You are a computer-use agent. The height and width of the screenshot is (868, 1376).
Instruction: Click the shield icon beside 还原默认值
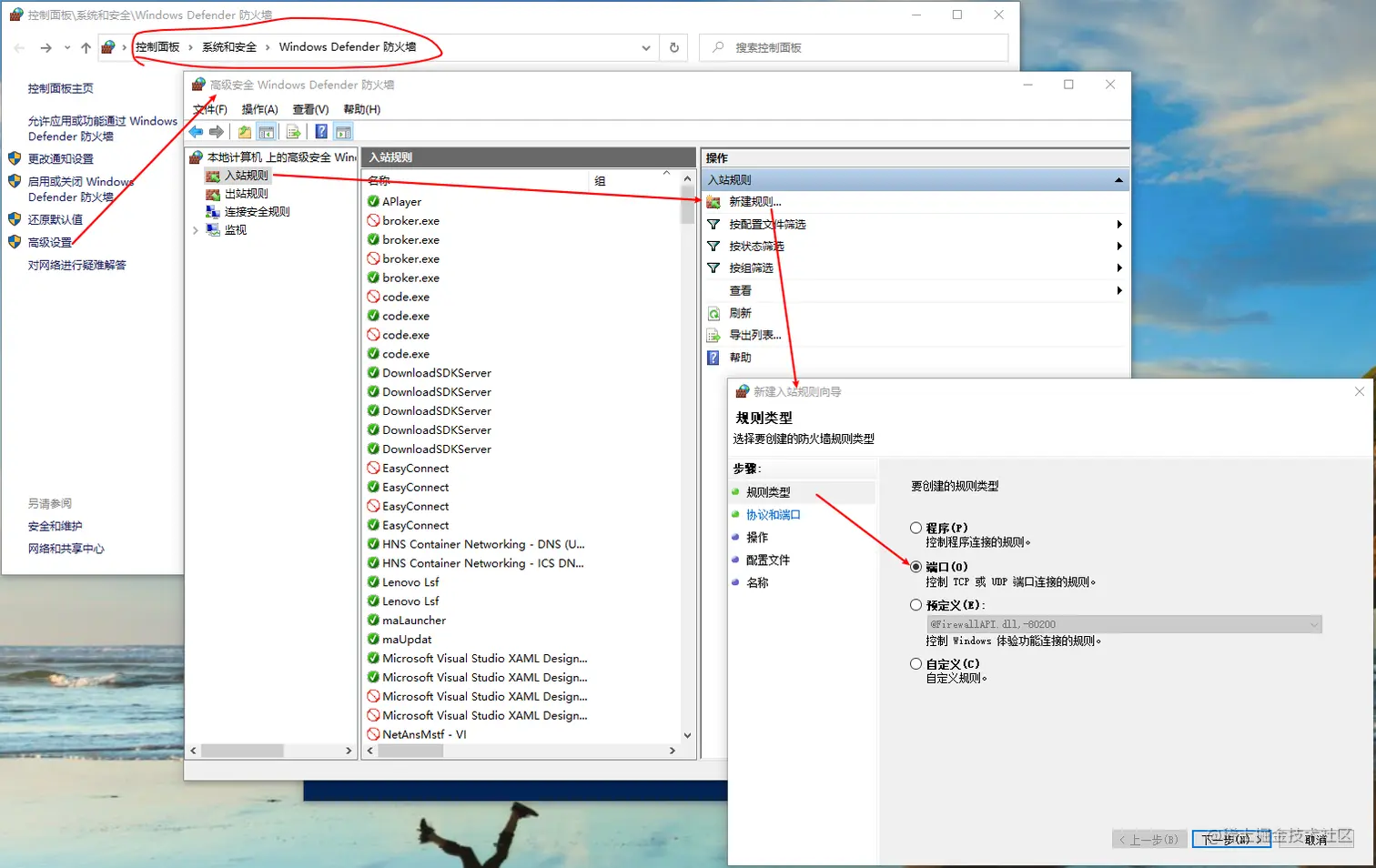coord(15,219)
